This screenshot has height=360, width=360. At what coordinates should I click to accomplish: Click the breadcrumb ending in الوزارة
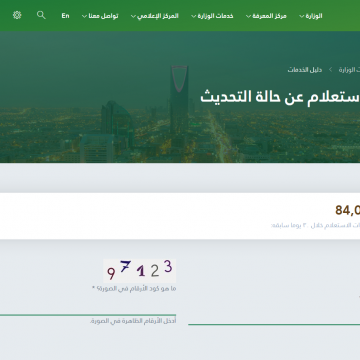tap(349, 70)
